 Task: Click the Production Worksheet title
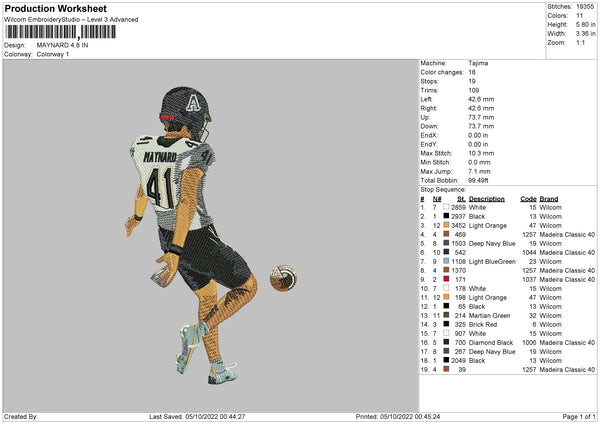(55, 8)
